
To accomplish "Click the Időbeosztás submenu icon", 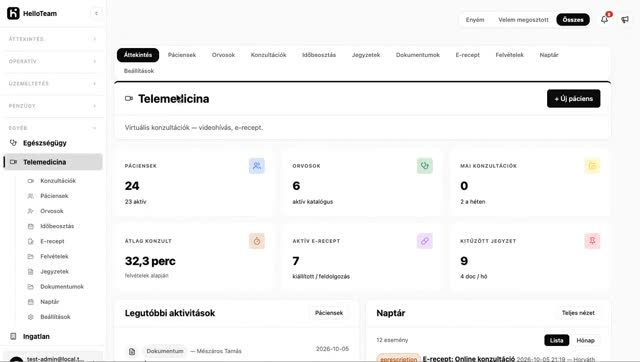I will pyautogui.click(x=31, y=226).
